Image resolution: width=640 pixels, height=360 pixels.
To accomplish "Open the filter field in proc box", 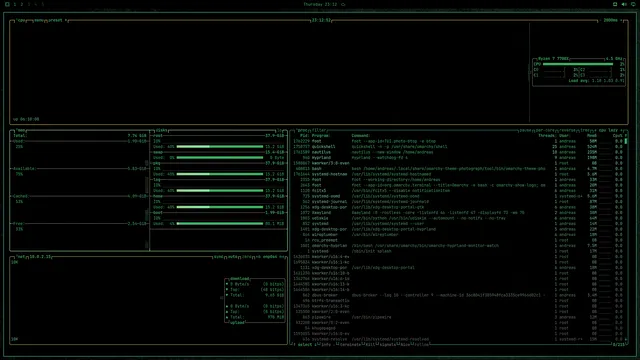I will point(319,130).
